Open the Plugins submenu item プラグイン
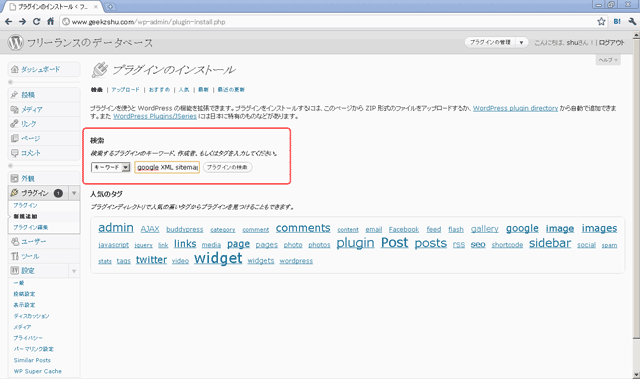This screenshot has width=640, height=379. (x=25, y=205)
